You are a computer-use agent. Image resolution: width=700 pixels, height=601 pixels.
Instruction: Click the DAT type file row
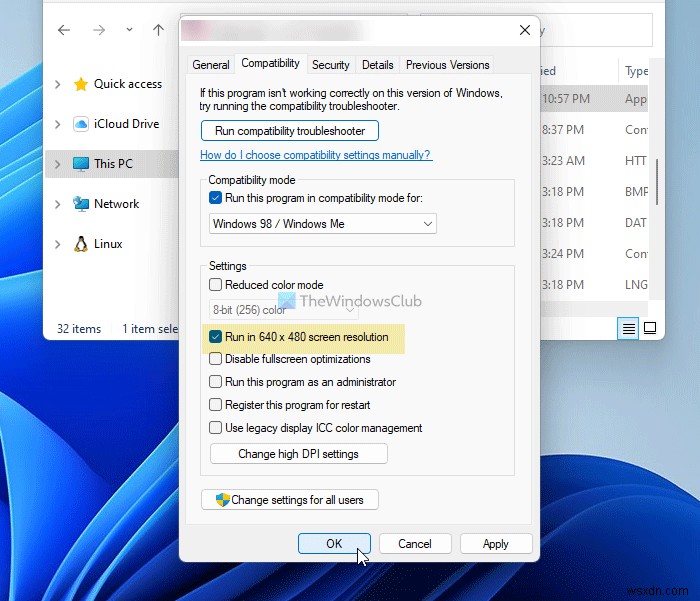point(594,223)
